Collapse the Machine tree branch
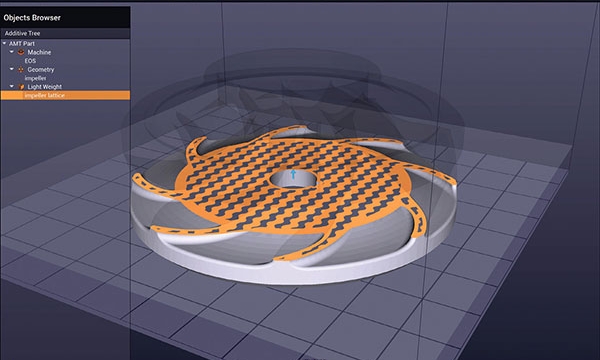The height and width of the screenshot is (360, 600). coord(12,52)
